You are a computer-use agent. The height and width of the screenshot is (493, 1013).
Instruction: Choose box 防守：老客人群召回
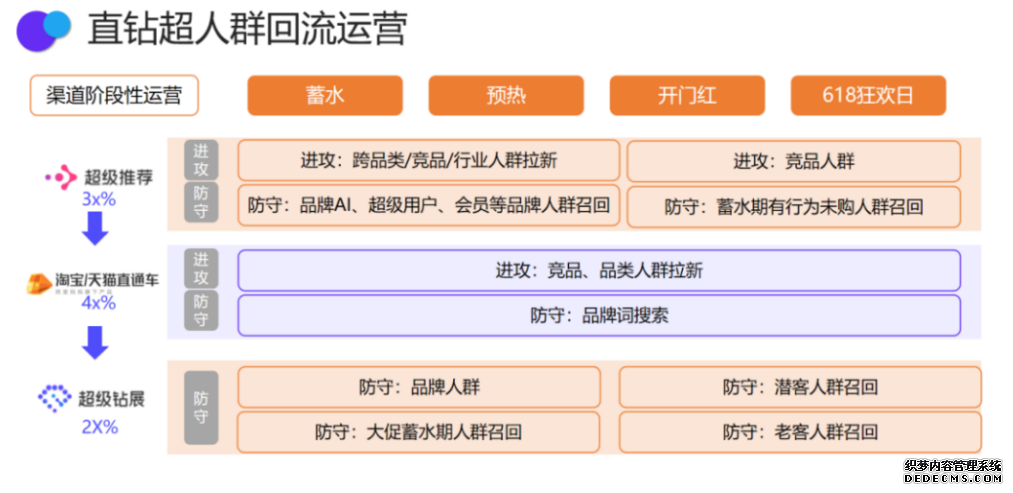coord(800,432)
